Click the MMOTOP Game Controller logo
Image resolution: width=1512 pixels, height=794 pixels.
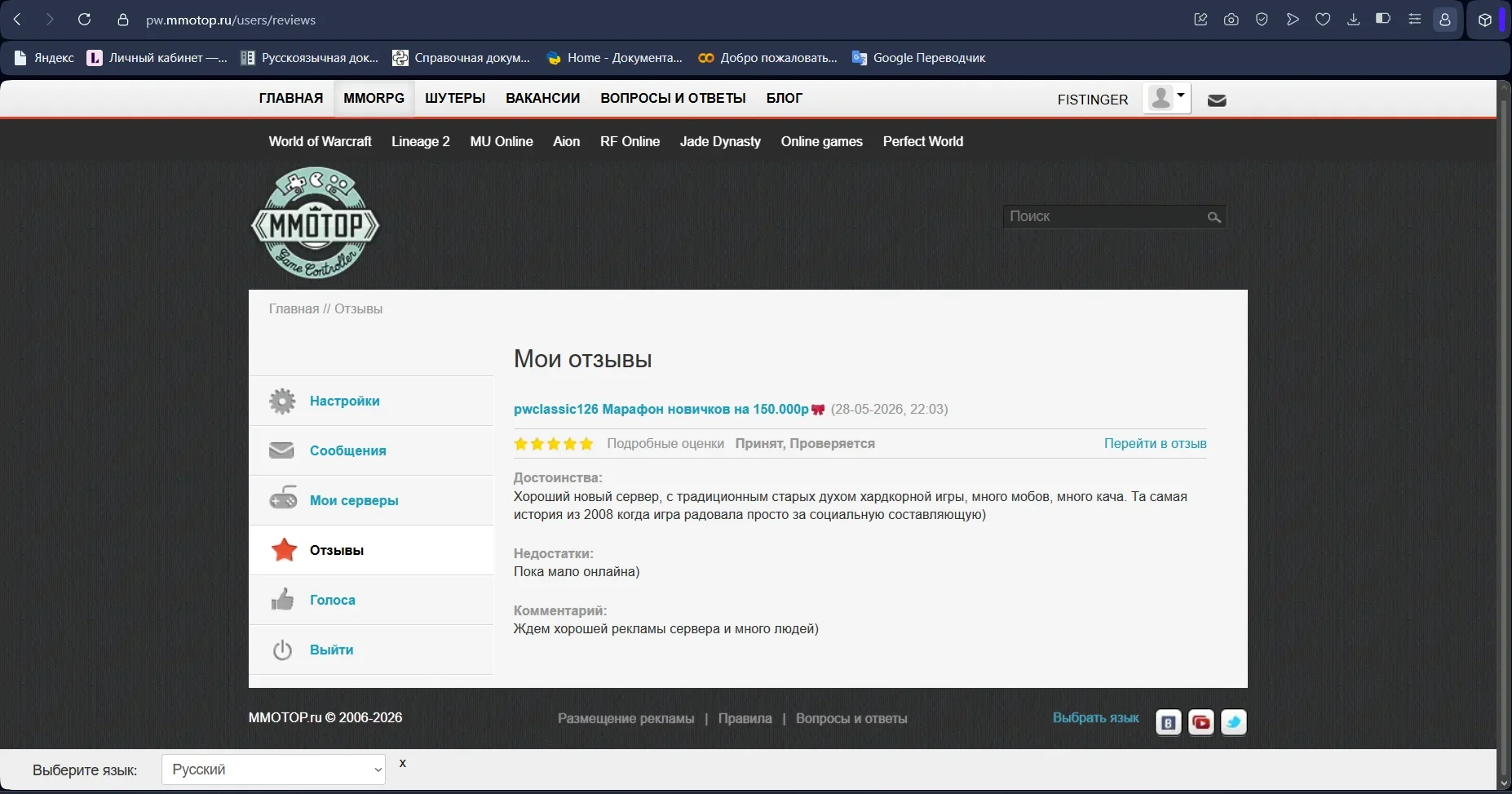coord(315,223)
